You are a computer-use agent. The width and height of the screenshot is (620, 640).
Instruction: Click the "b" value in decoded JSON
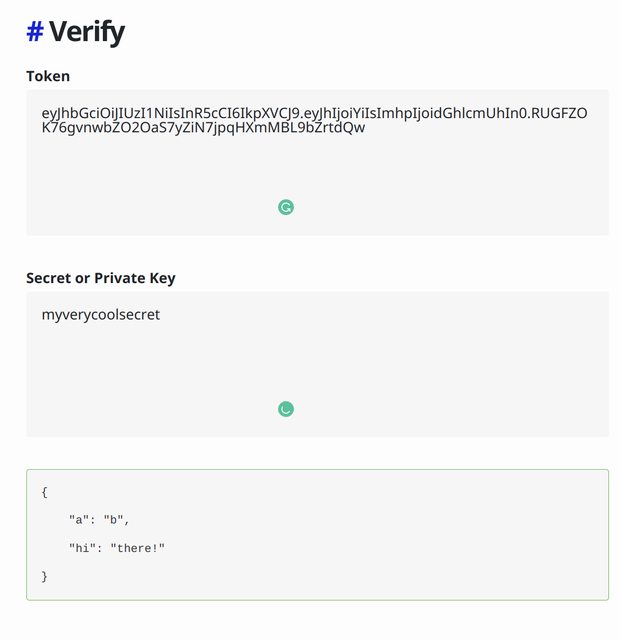coord(113,520)
